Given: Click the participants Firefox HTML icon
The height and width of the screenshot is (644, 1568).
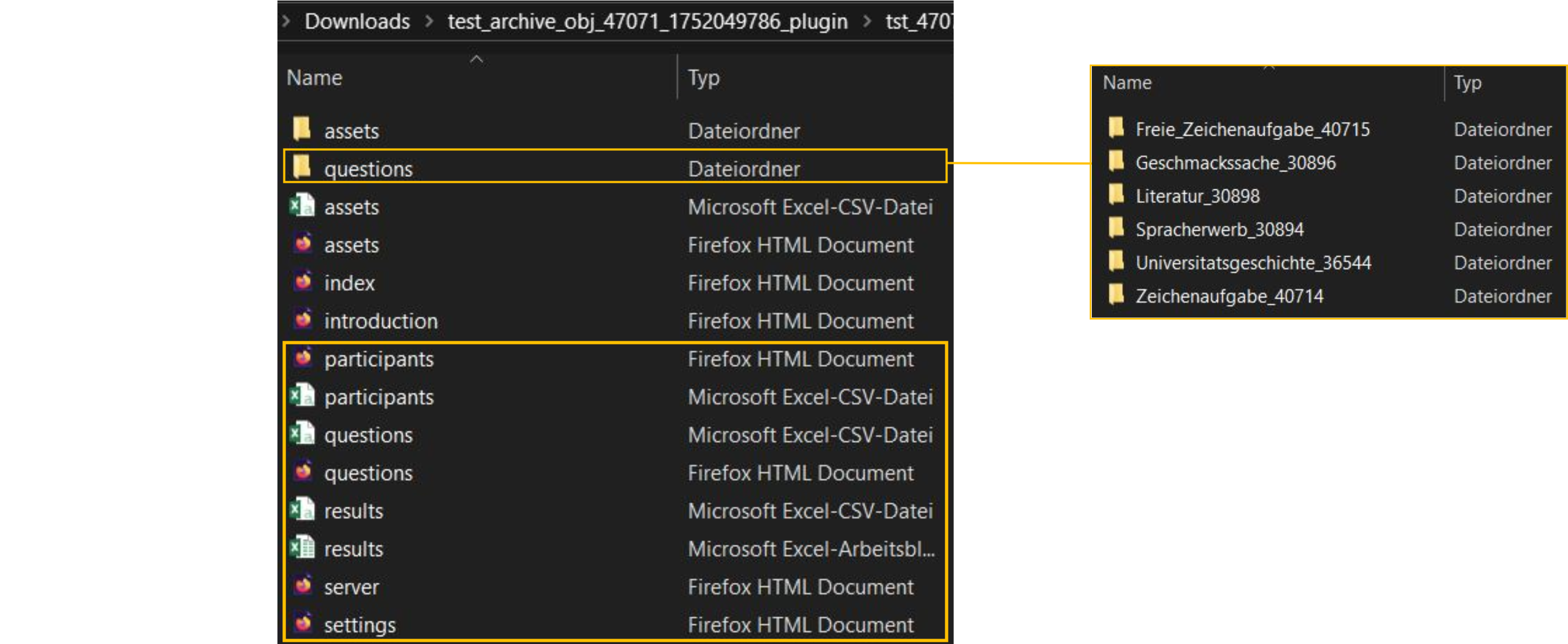Looking at the screenshot, I should click(x=303, y=358).
